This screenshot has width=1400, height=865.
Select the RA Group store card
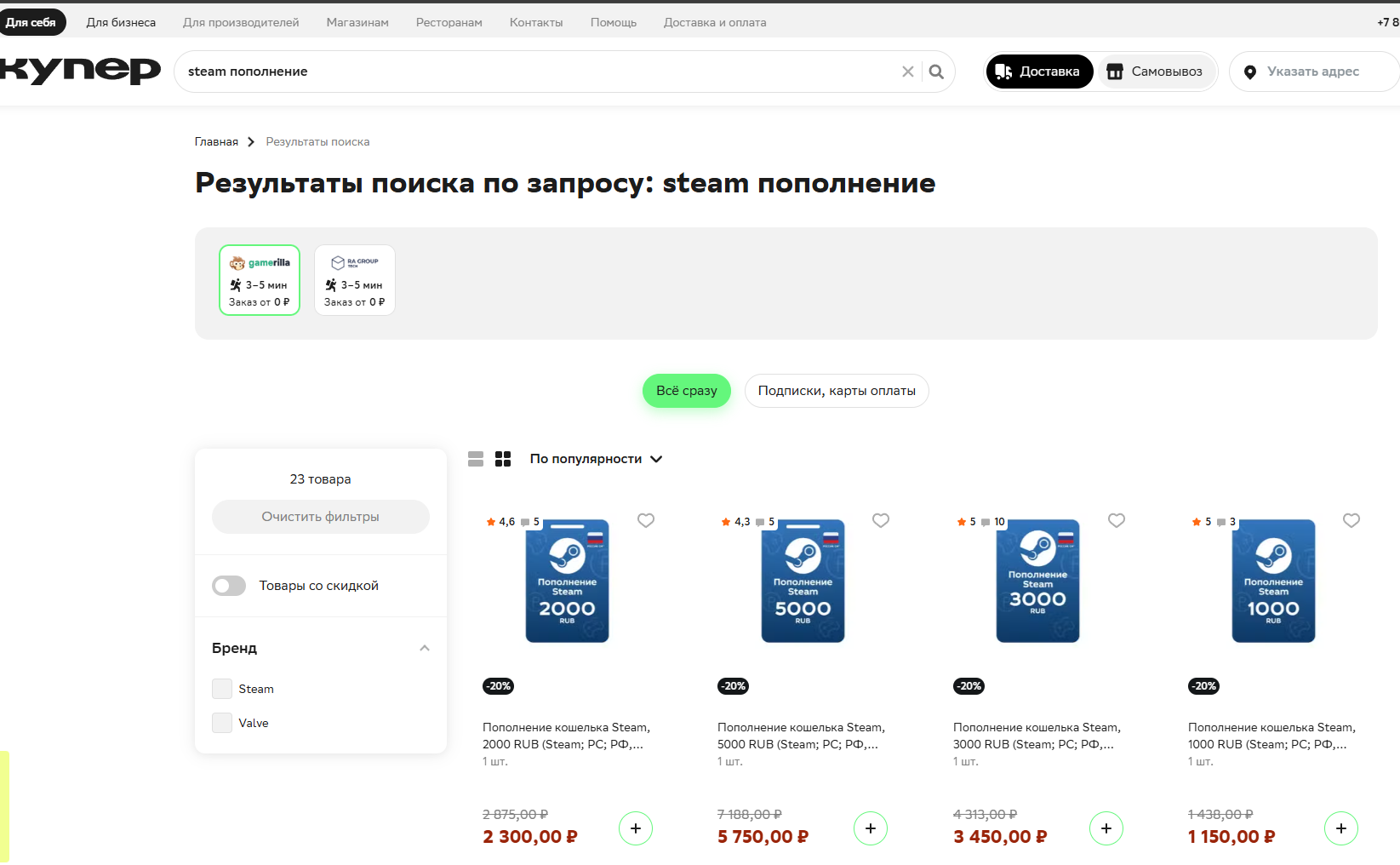[355, 280]
